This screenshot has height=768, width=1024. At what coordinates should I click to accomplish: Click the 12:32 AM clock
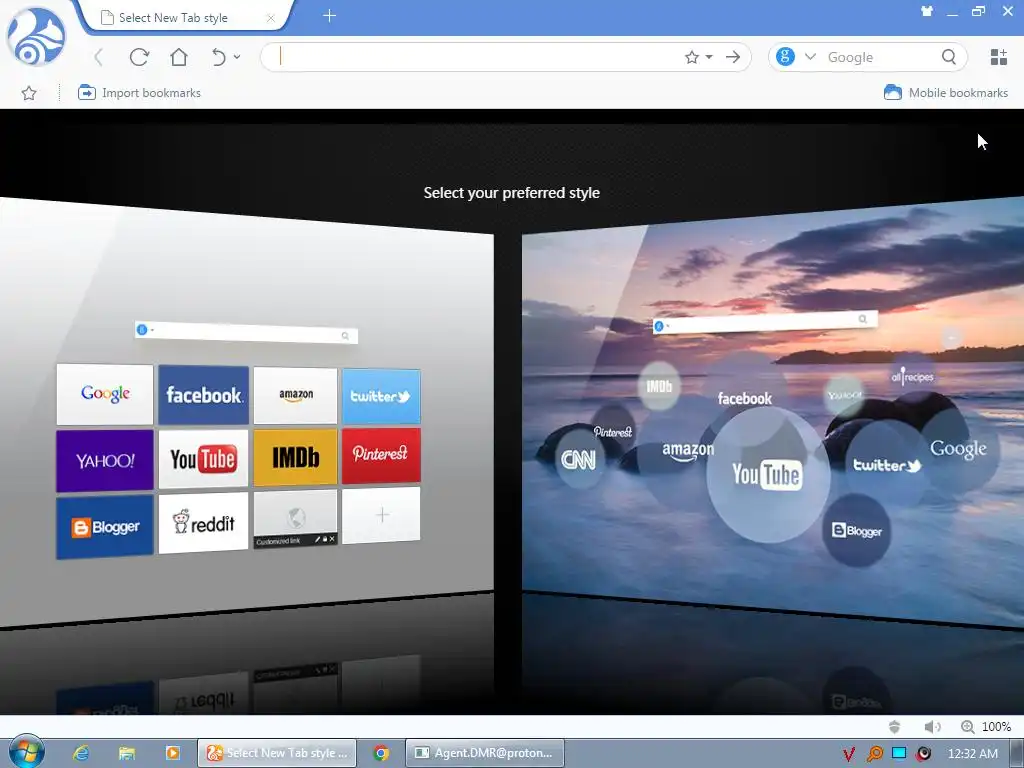tap(972, 754)
